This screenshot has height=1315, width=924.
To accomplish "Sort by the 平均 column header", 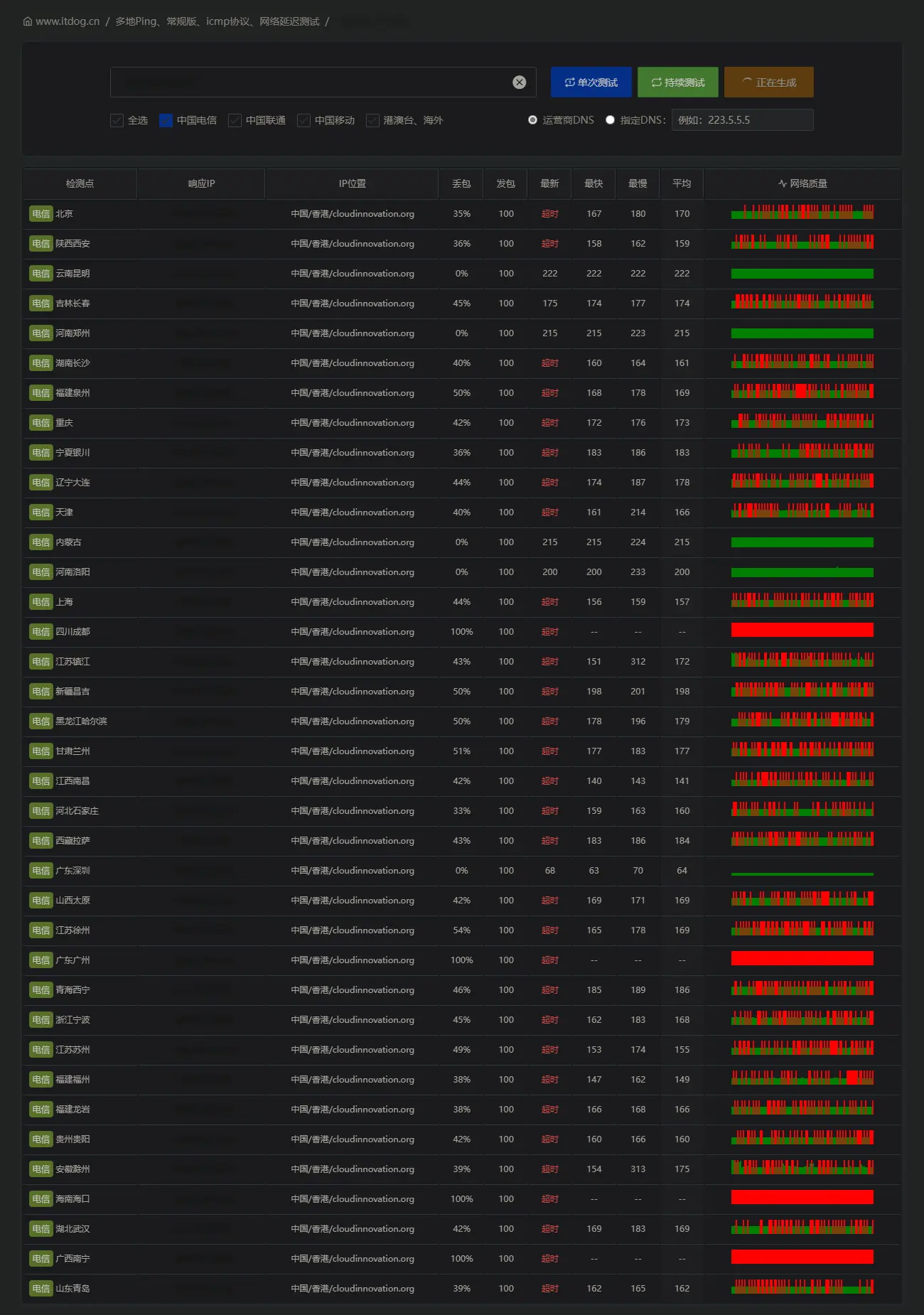I will click(682, 183).
